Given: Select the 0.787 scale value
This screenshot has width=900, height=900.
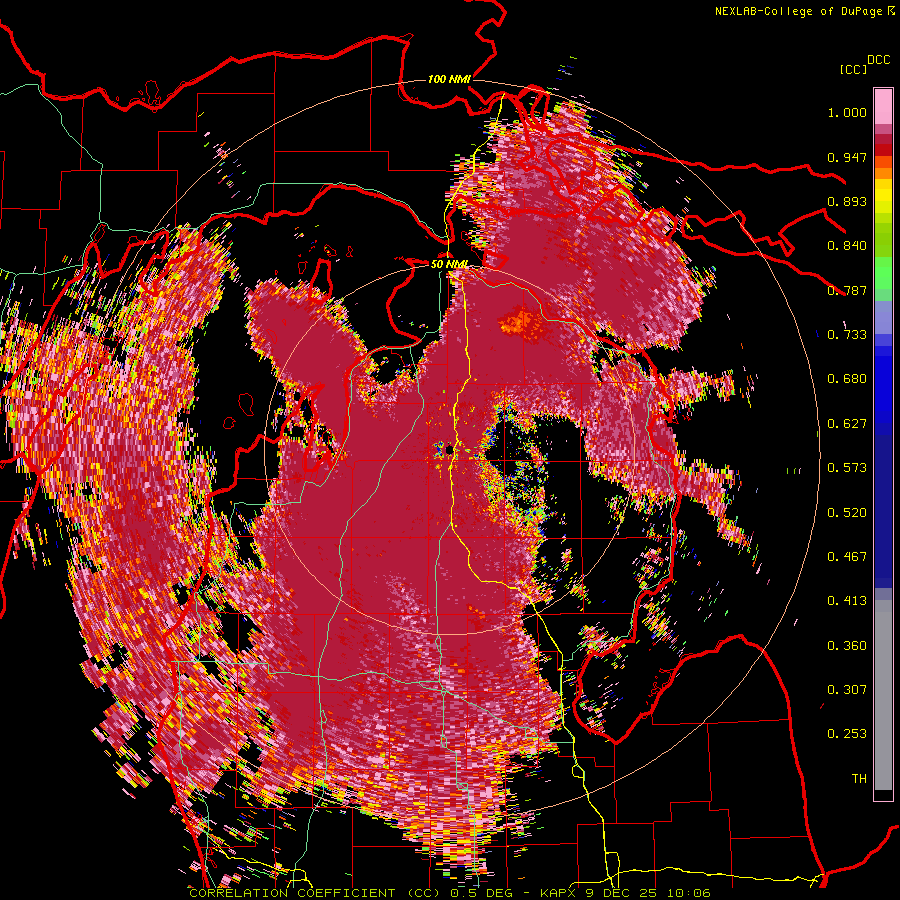Looking at the screenshot, I should 847,290.
